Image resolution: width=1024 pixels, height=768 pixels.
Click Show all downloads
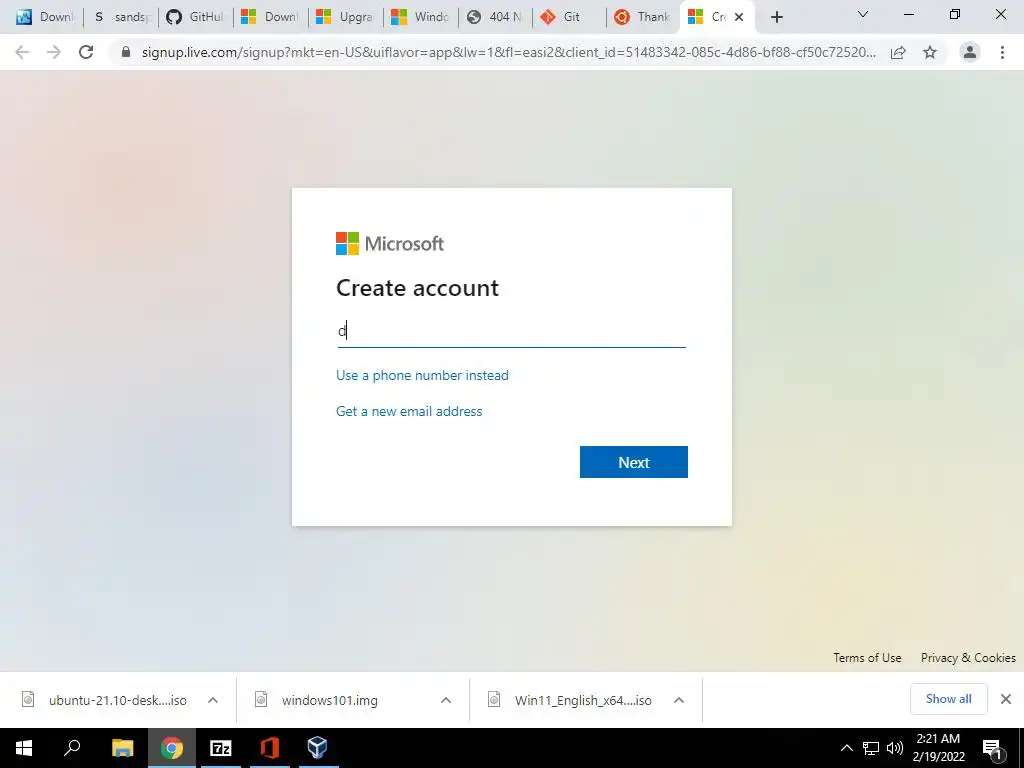tap(948, 699)
